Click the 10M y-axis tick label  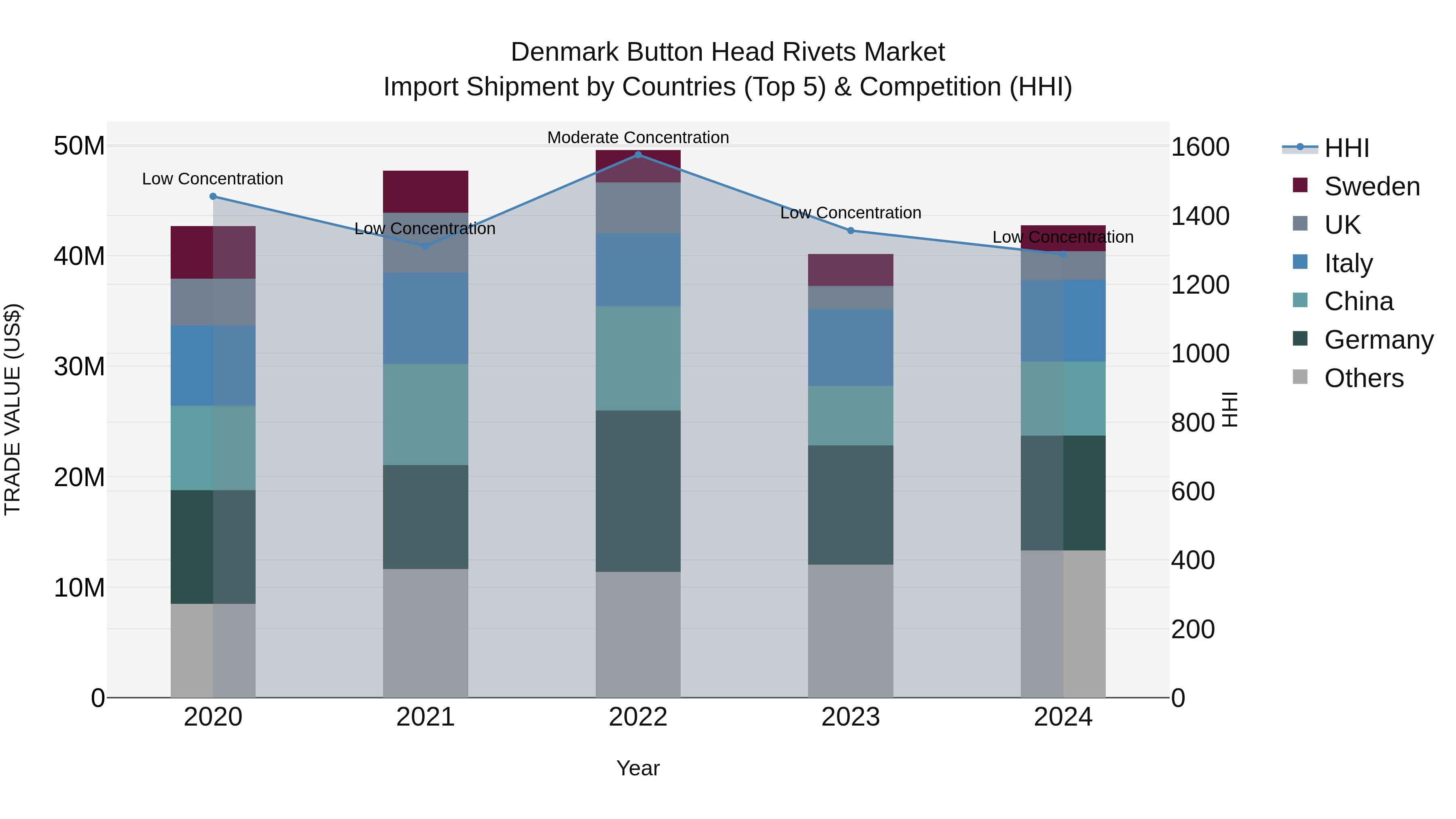click(x=79, y=587)
